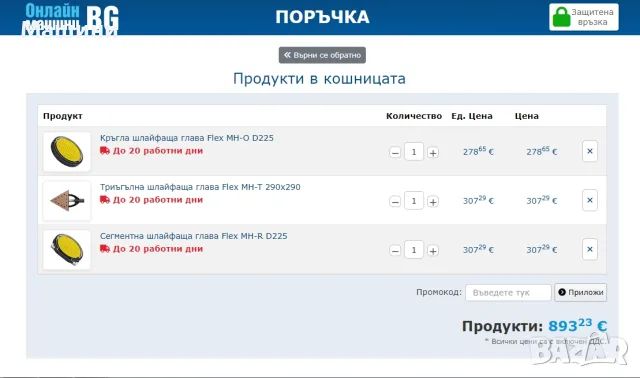Click the ПОРЪЧКА page title

(x=322, y=17)
